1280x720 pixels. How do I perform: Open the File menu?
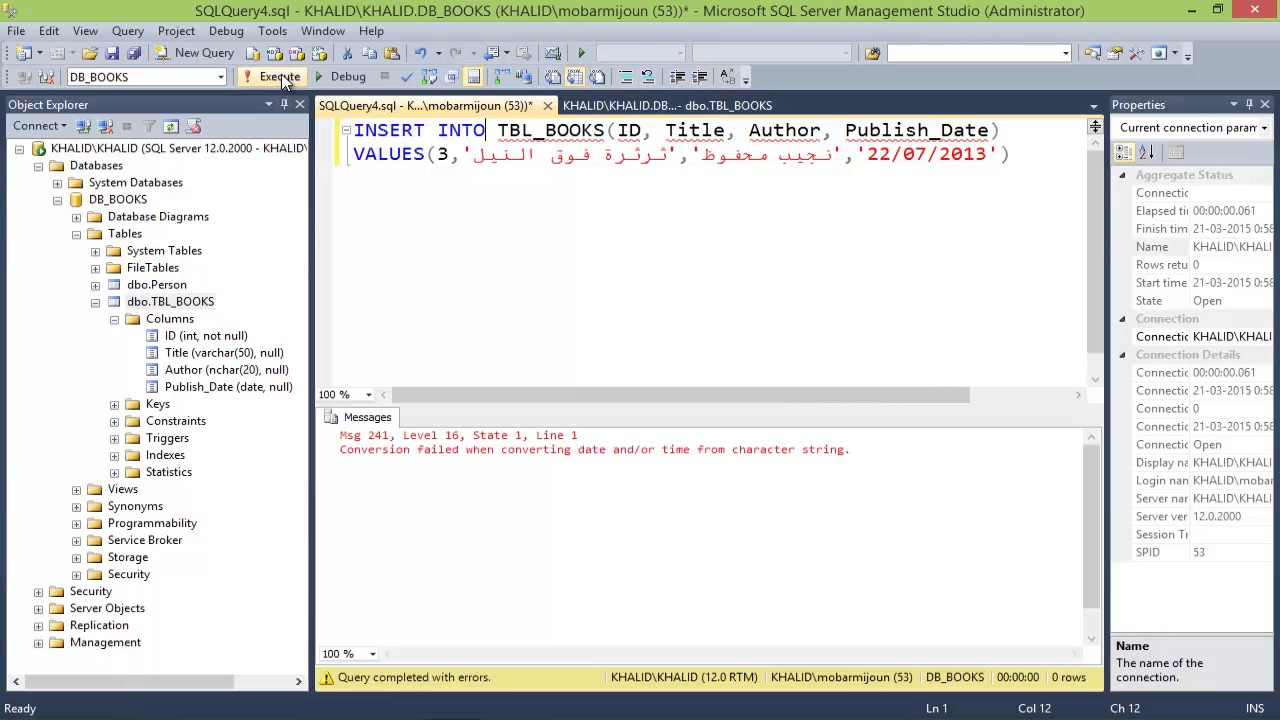click(16, 31)
